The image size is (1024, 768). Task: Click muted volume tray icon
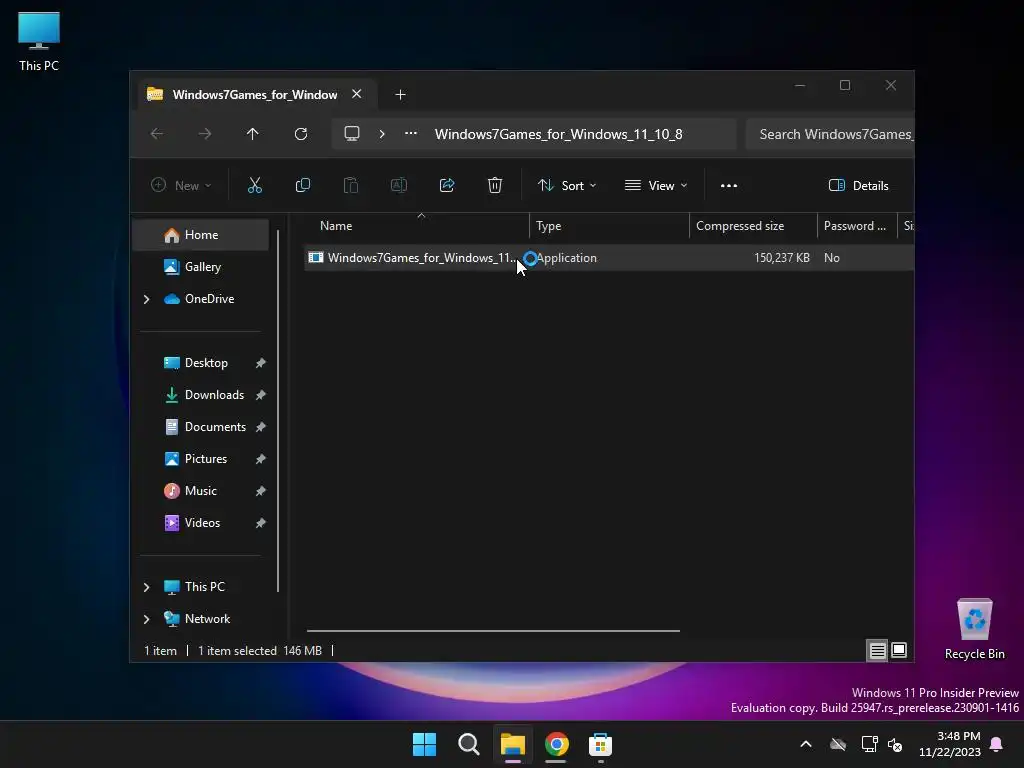[x=895, y=744]
